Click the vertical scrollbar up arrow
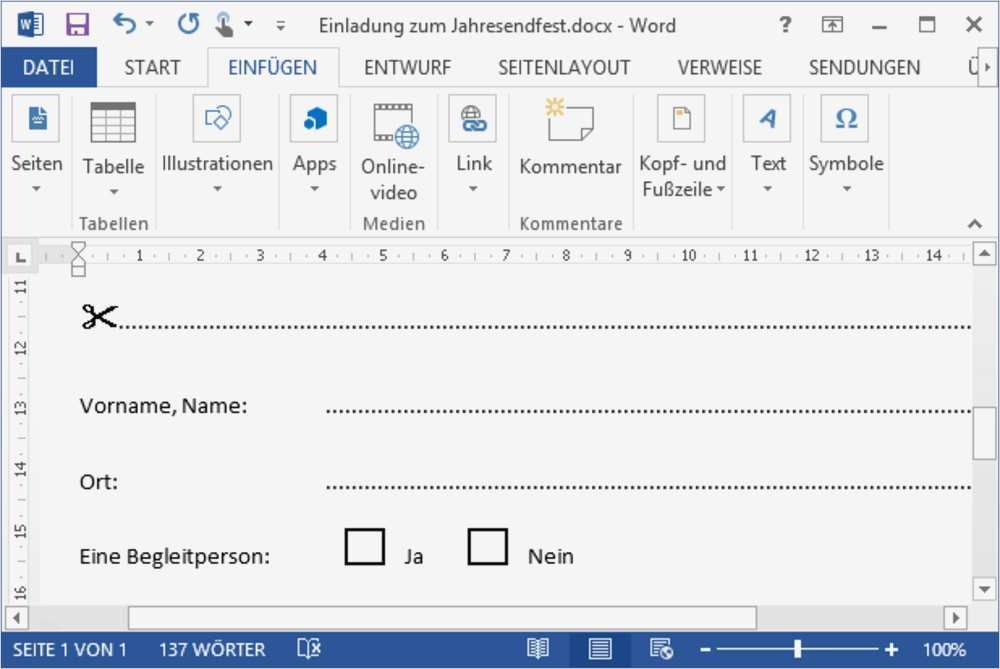Screen dimensions: 1000x669 [985, 254]
